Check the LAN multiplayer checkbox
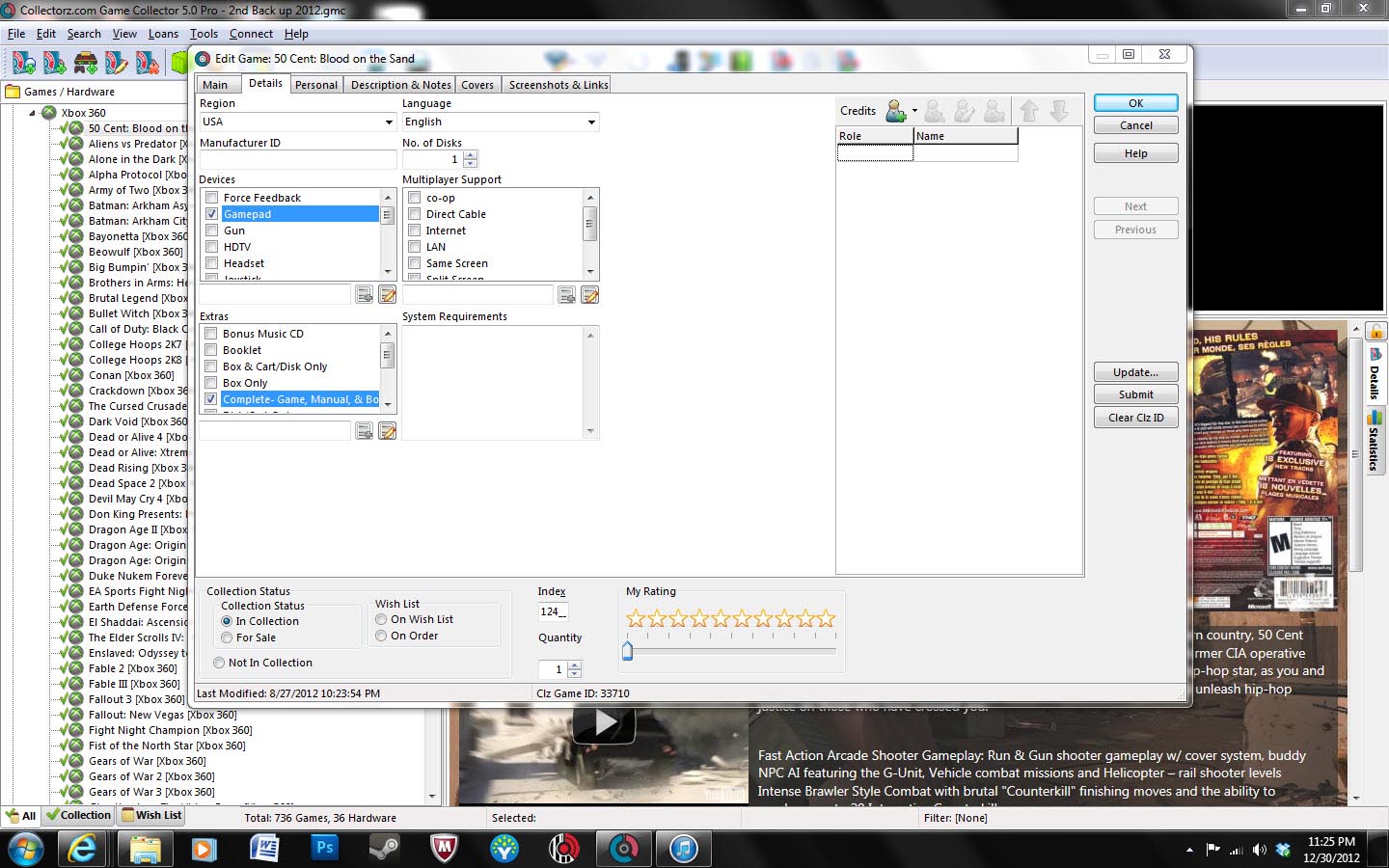The height and width of the screenshot is (868, 1389). click(x=415, y=247)
